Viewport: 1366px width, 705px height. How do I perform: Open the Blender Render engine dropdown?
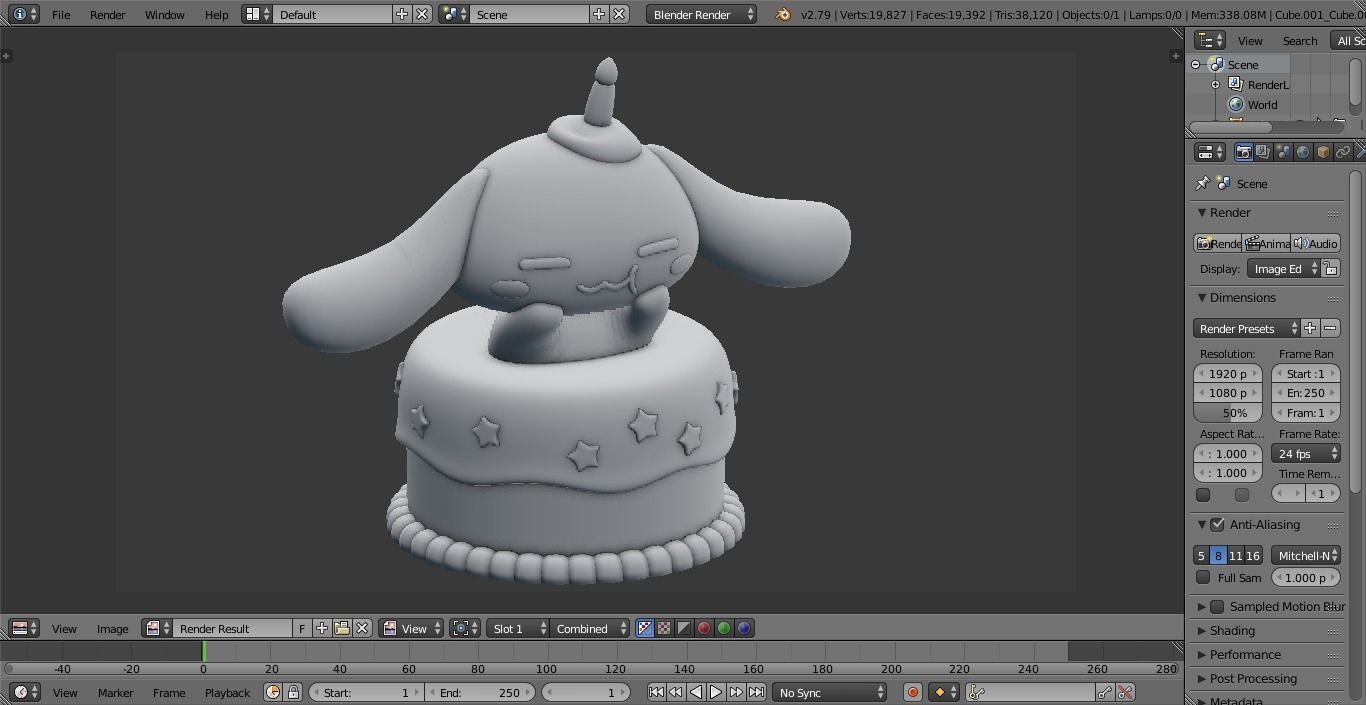point(702,14)
